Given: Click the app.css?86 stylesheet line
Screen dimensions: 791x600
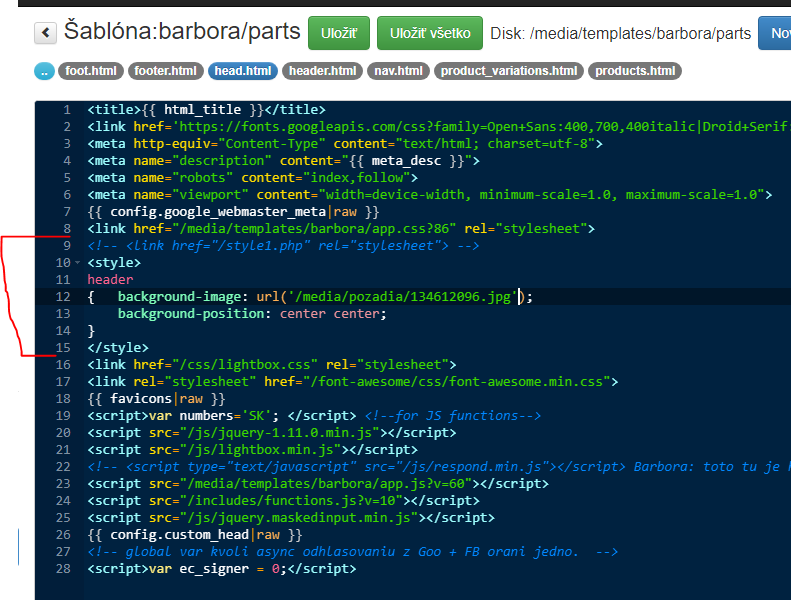Looking at the screenshot, I should [341, 229].
